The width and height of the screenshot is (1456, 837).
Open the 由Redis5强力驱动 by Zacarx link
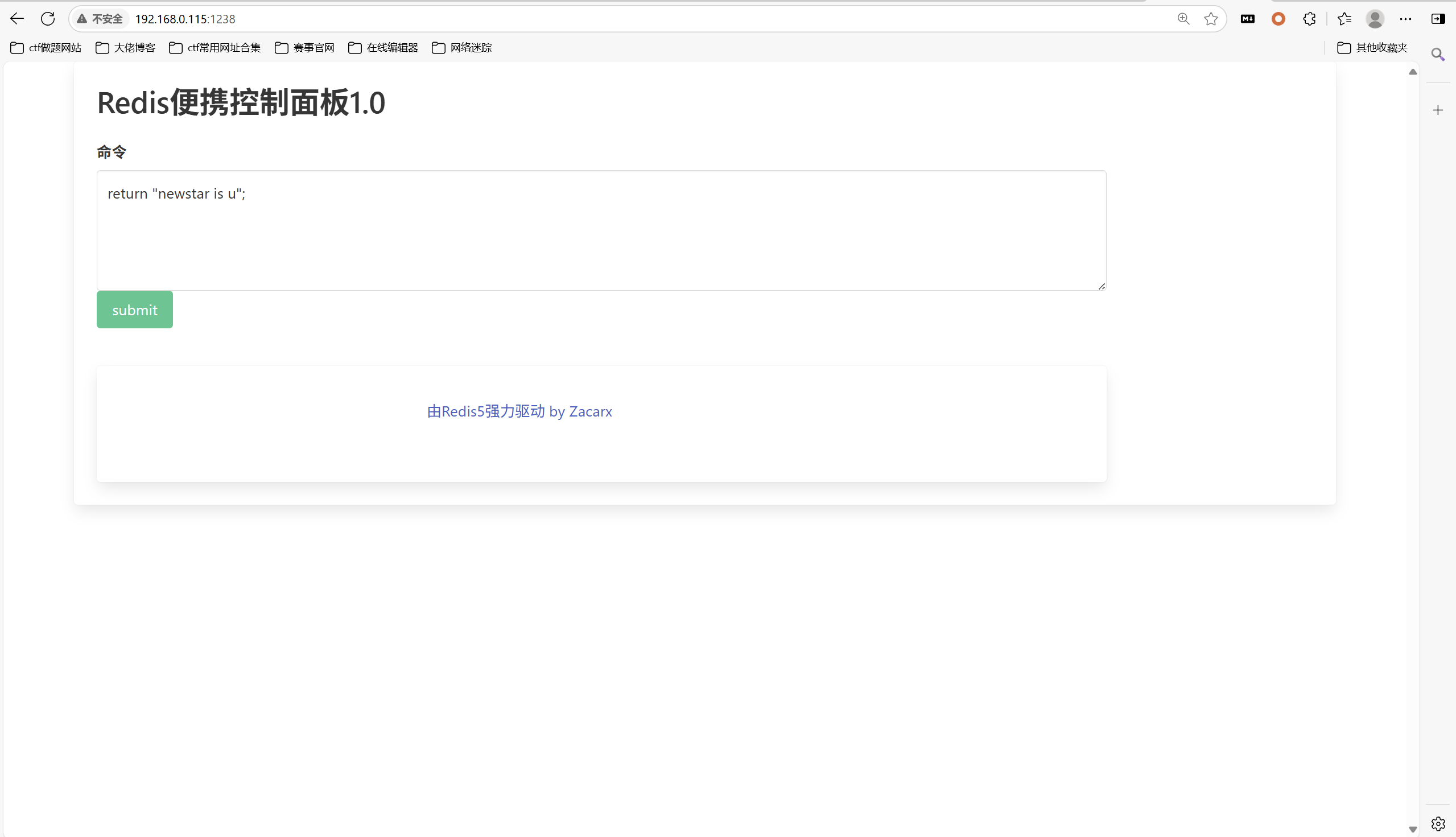pos(519,411)
